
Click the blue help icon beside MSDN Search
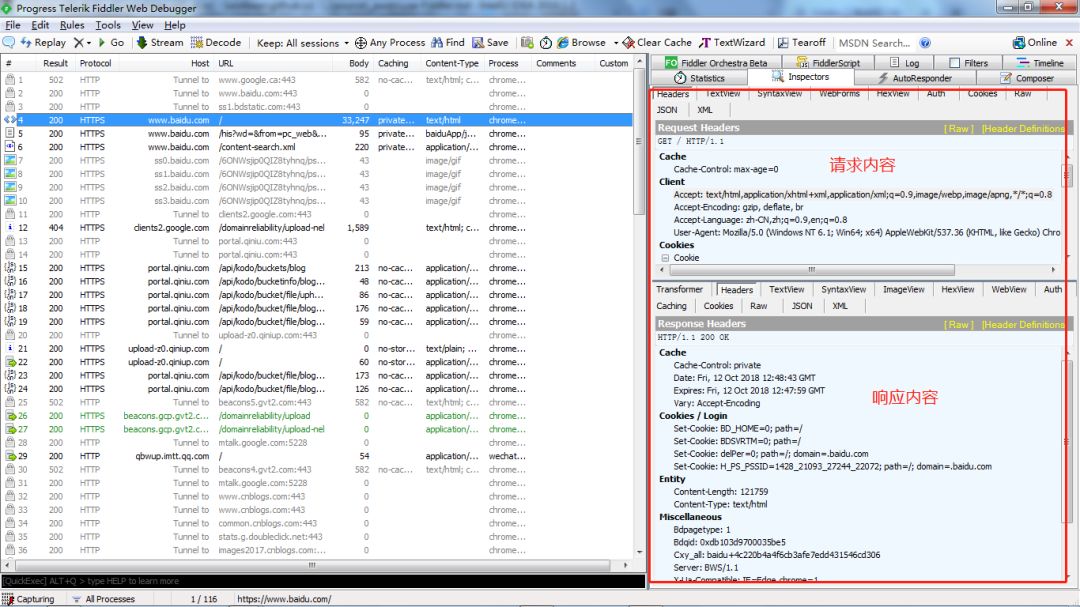point(925,43)
